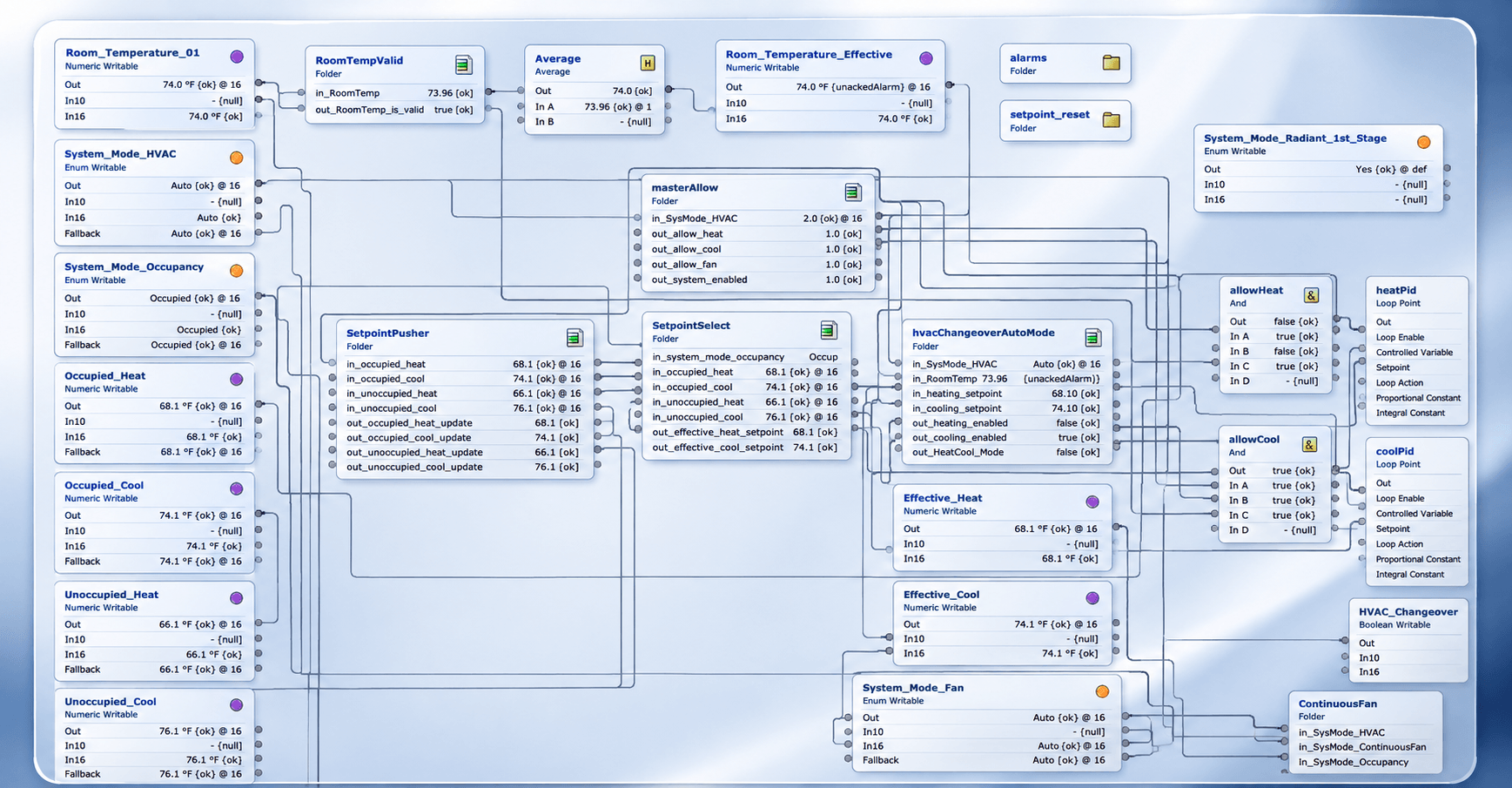Click the out_unoccupied_cool_update row
Screen dimensions: 1512x788
tap(464, 467)
